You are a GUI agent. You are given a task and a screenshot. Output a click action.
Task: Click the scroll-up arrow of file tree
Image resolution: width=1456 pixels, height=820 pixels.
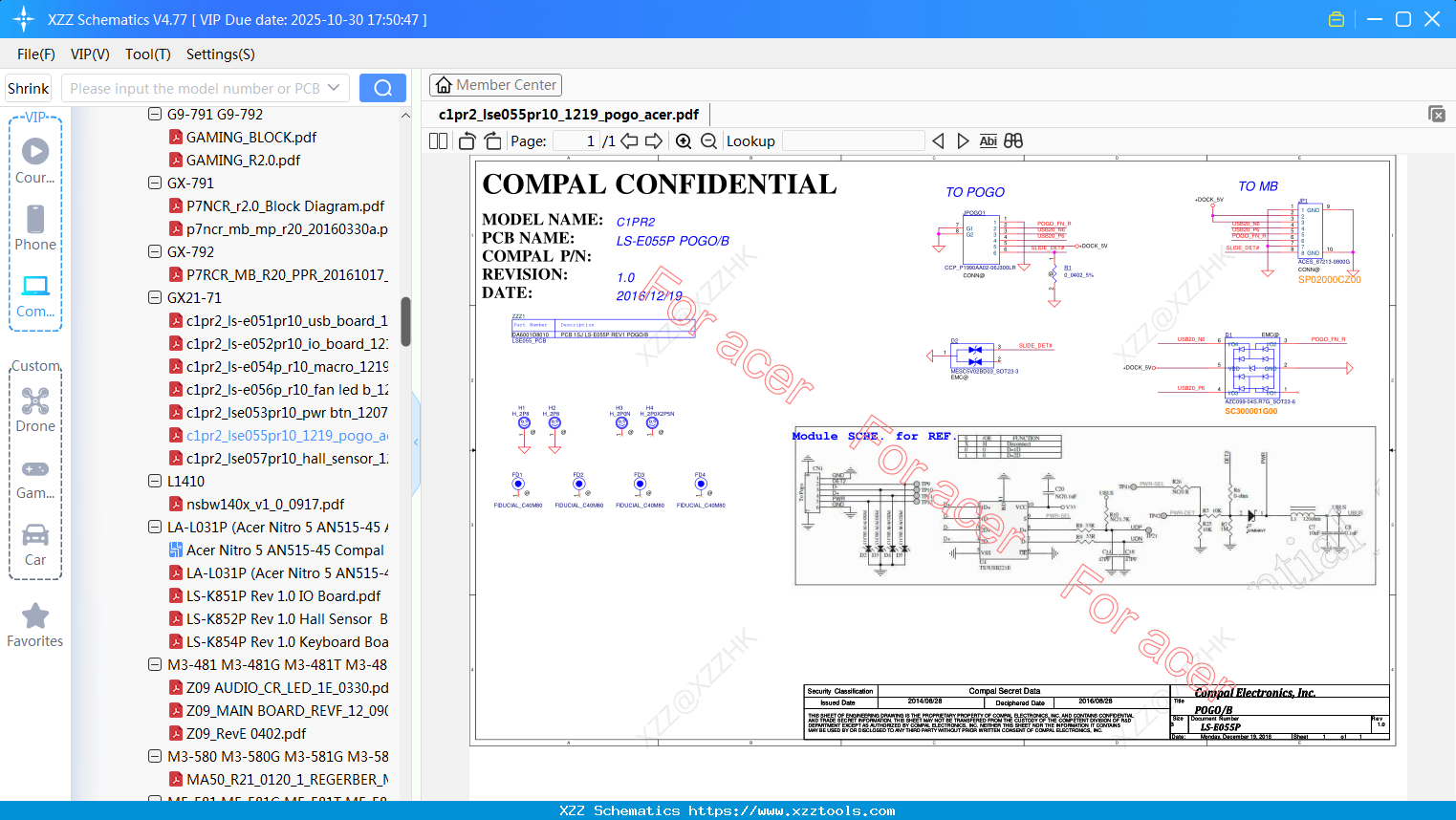pyautogui.click(x=405, y=115)
